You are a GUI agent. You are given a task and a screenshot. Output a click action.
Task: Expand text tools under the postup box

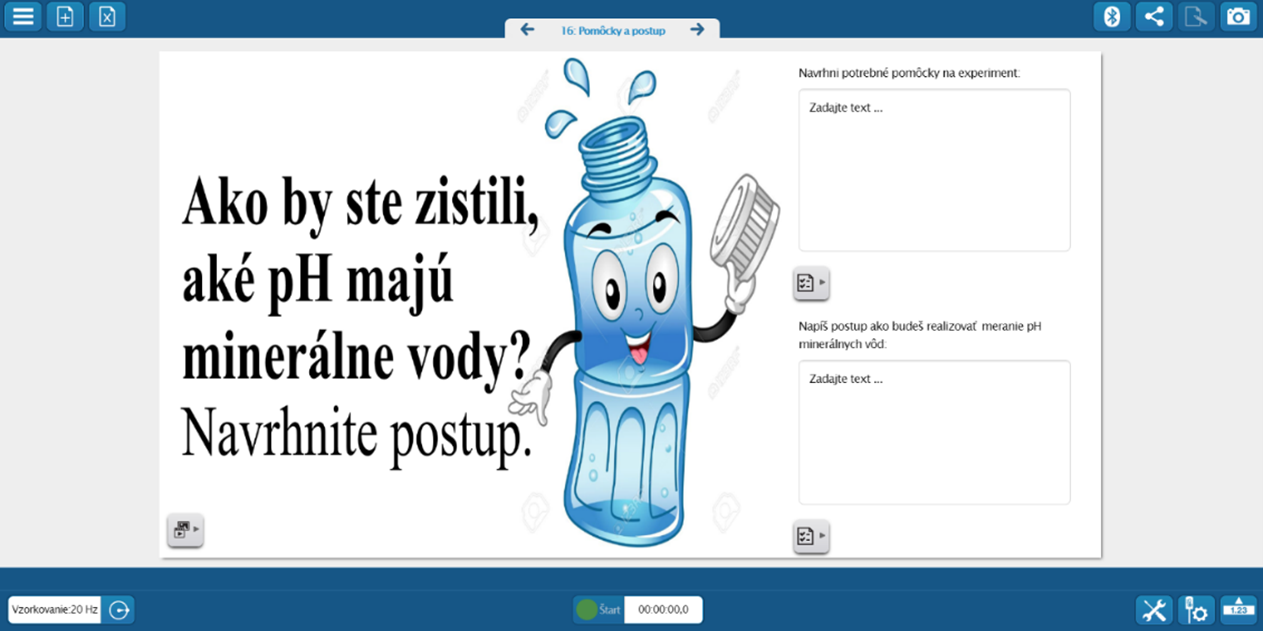pos(811,536)
